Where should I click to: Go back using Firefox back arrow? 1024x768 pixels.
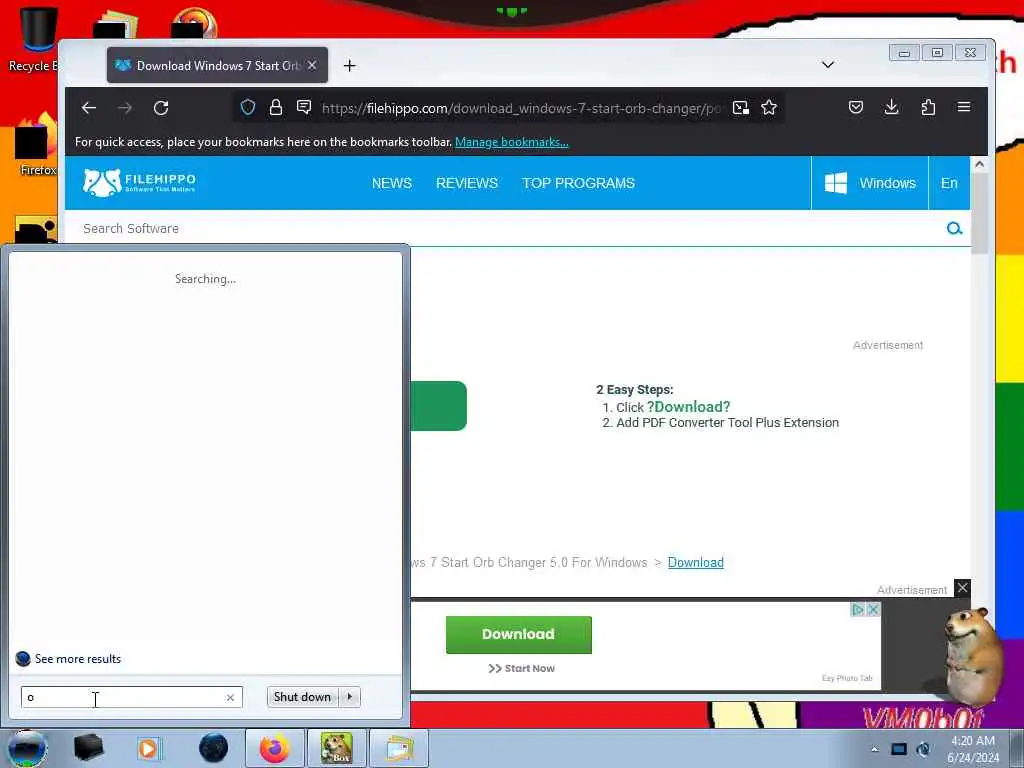89,108
